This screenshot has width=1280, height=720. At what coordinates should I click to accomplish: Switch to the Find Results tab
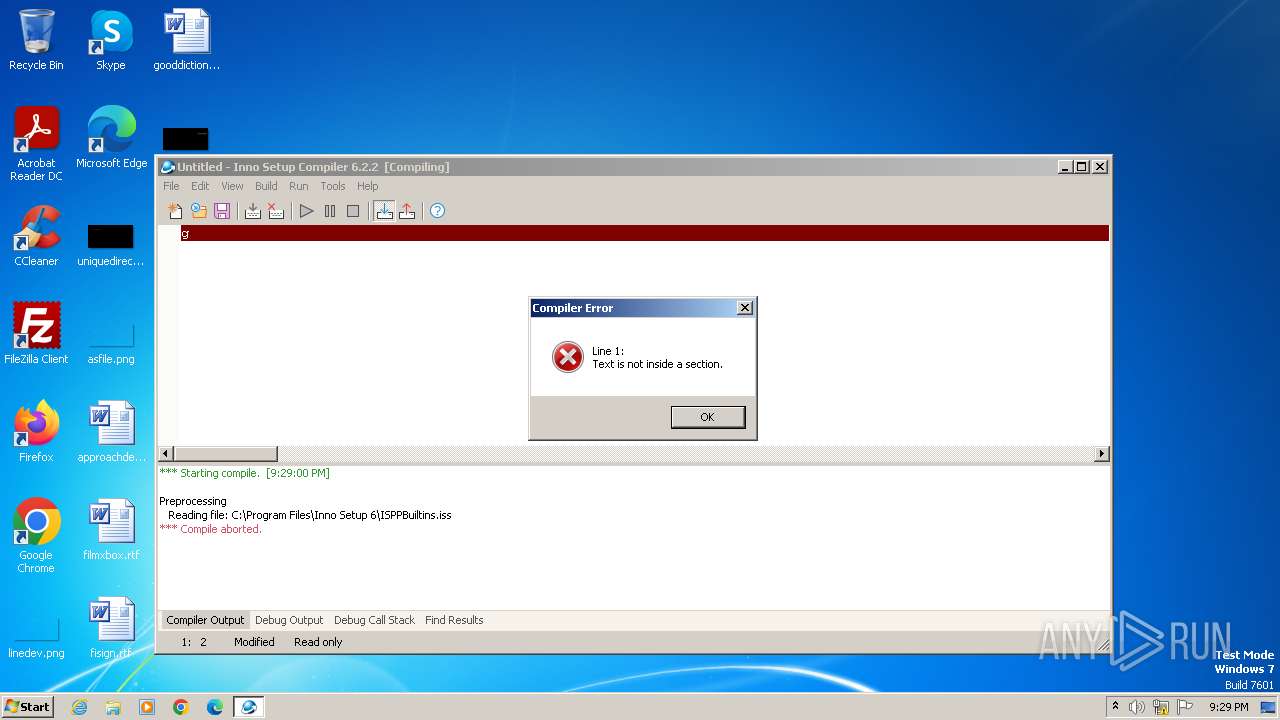[x=454, y=620]
